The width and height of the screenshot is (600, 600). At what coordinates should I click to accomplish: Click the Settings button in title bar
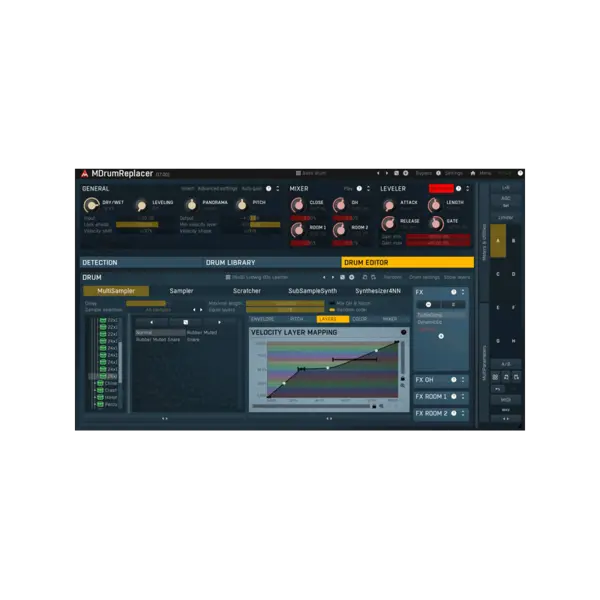pyautogui.click(x=454, y=173)
